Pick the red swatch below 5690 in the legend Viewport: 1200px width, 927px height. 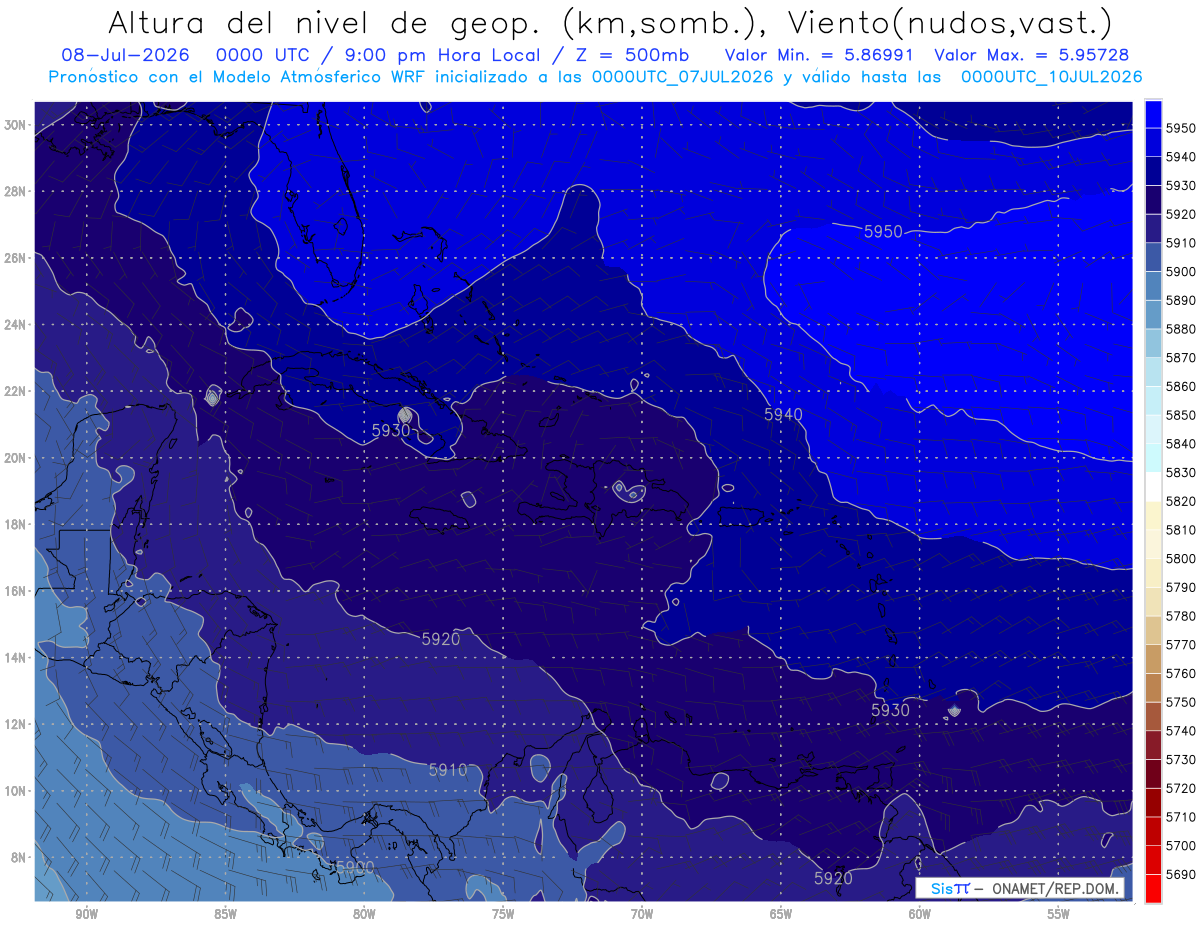(1153, 888)
